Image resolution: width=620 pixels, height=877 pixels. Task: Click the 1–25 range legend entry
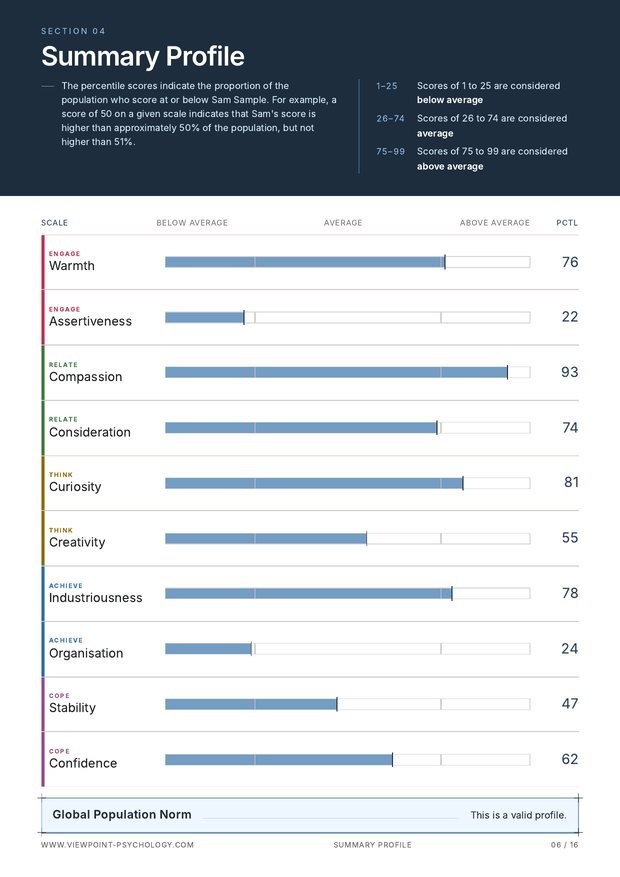[468, 93]
